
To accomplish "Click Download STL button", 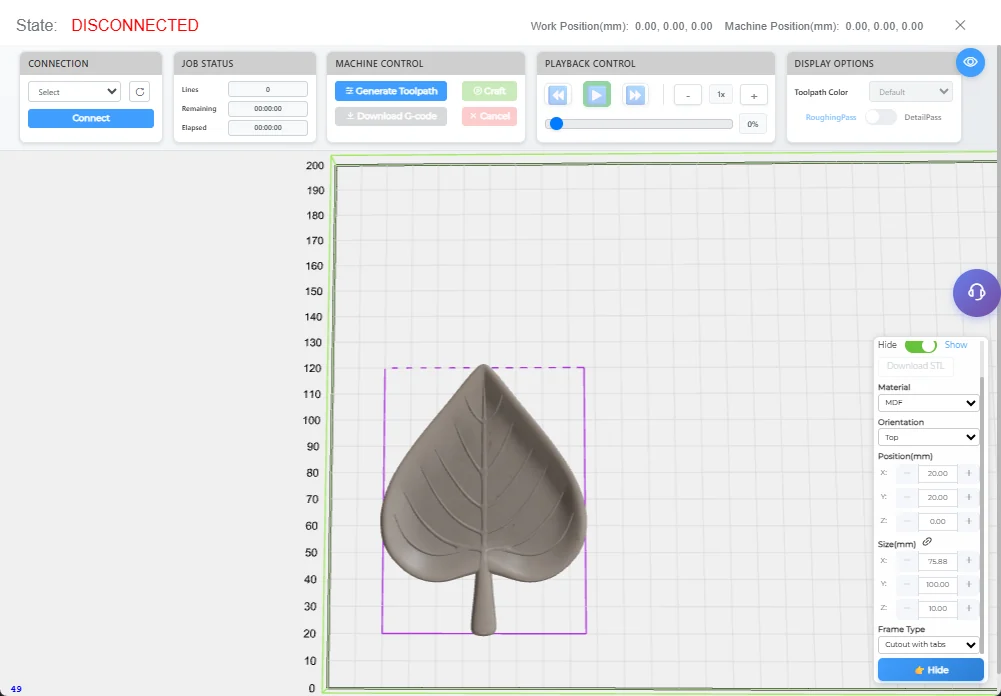I will tap(916, 366).
